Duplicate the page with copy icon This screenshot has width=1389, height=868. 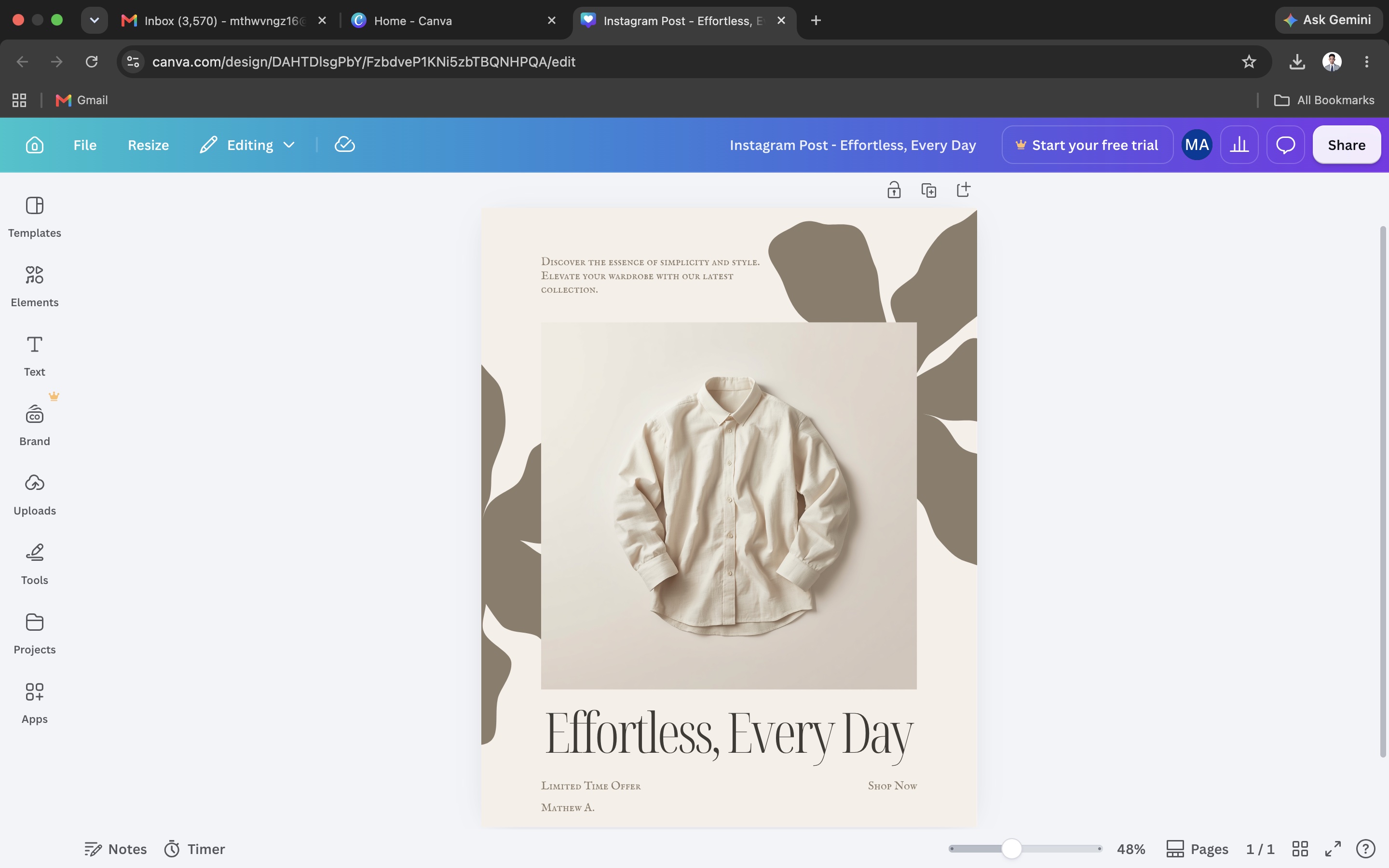click(929, 190)
